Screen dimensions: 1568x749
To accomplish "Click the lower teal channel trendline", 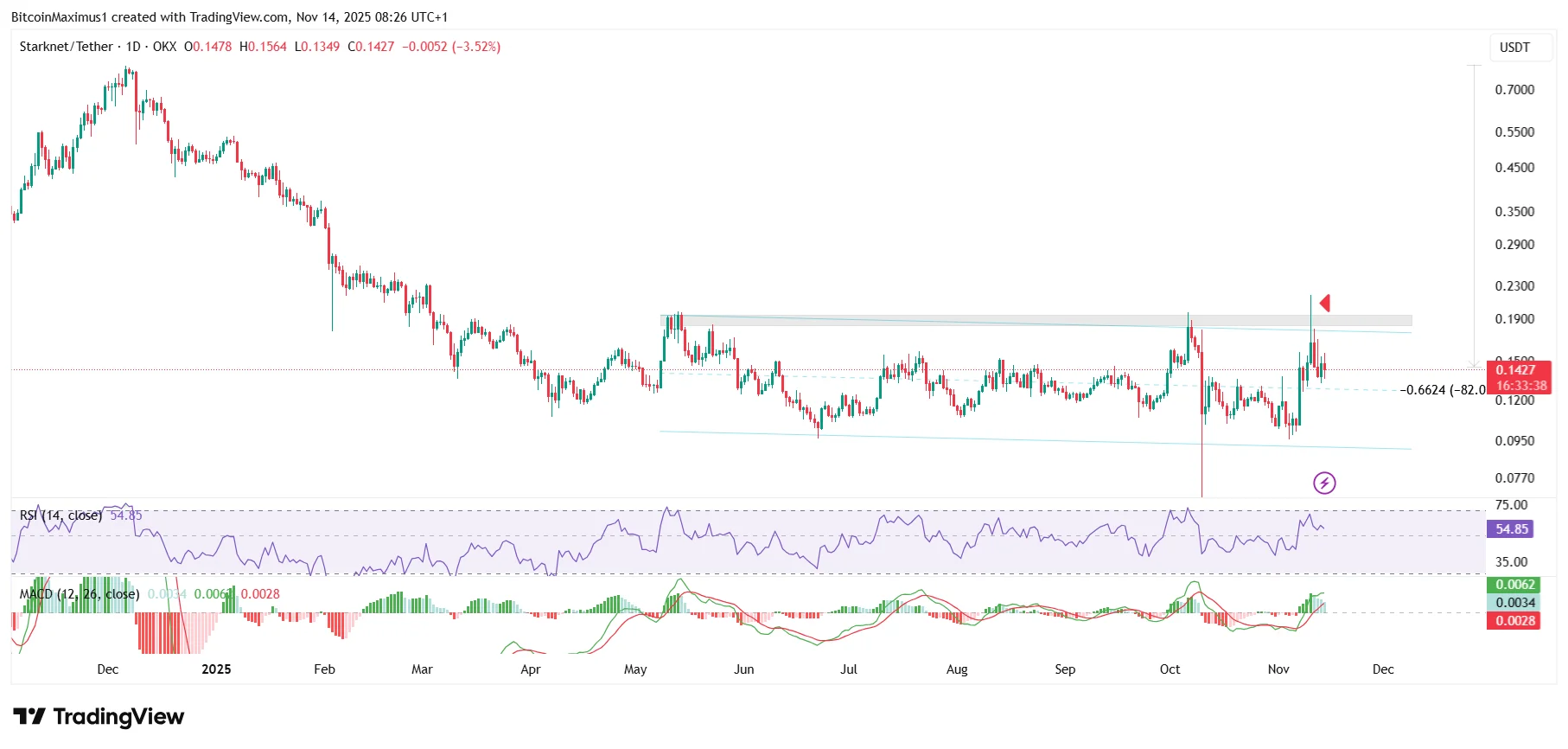I will pos(1036,440).
